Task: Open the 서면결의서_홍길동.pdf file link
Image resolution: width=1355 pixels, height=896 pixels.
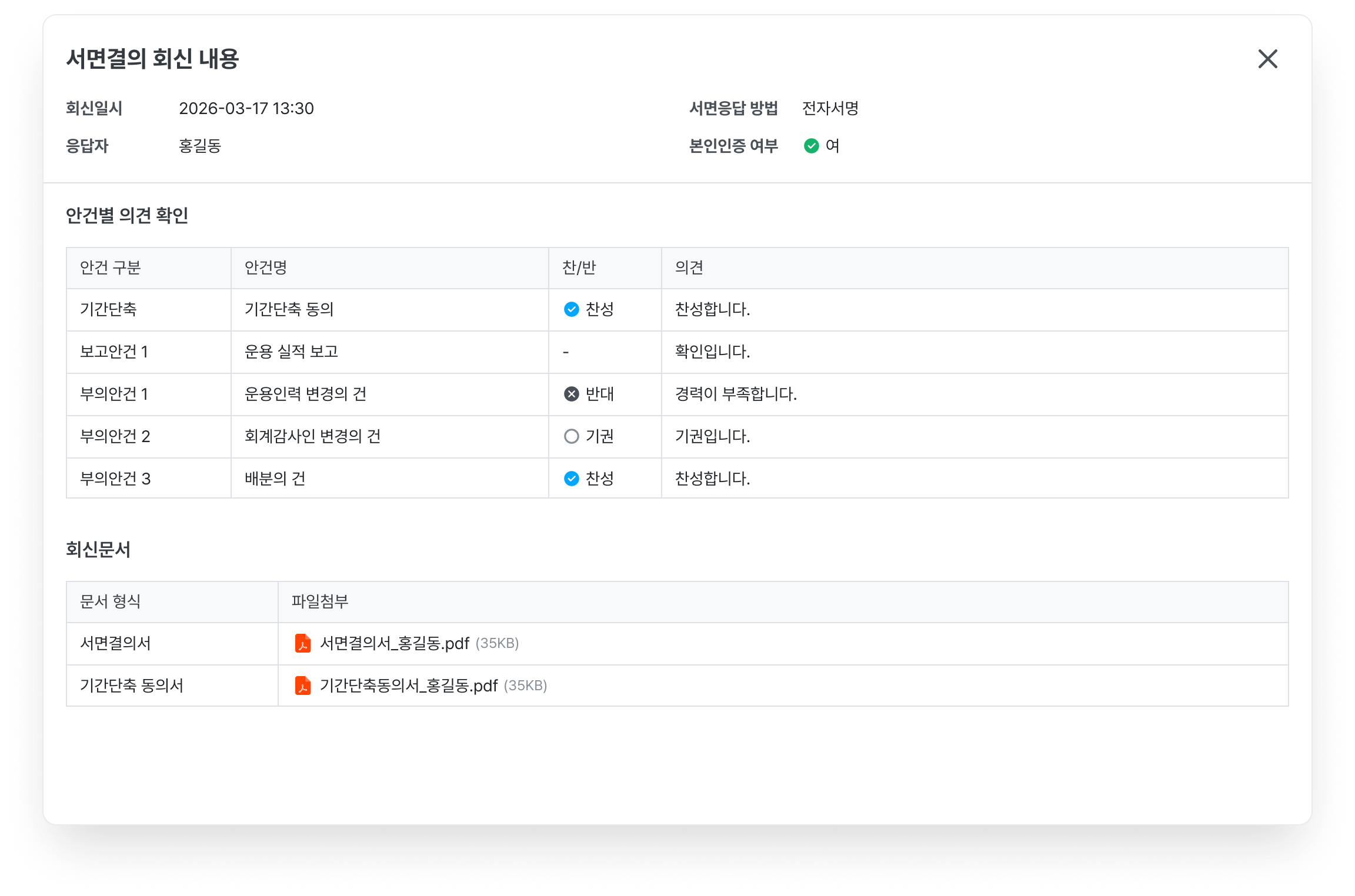Action: tap(394, 643)
